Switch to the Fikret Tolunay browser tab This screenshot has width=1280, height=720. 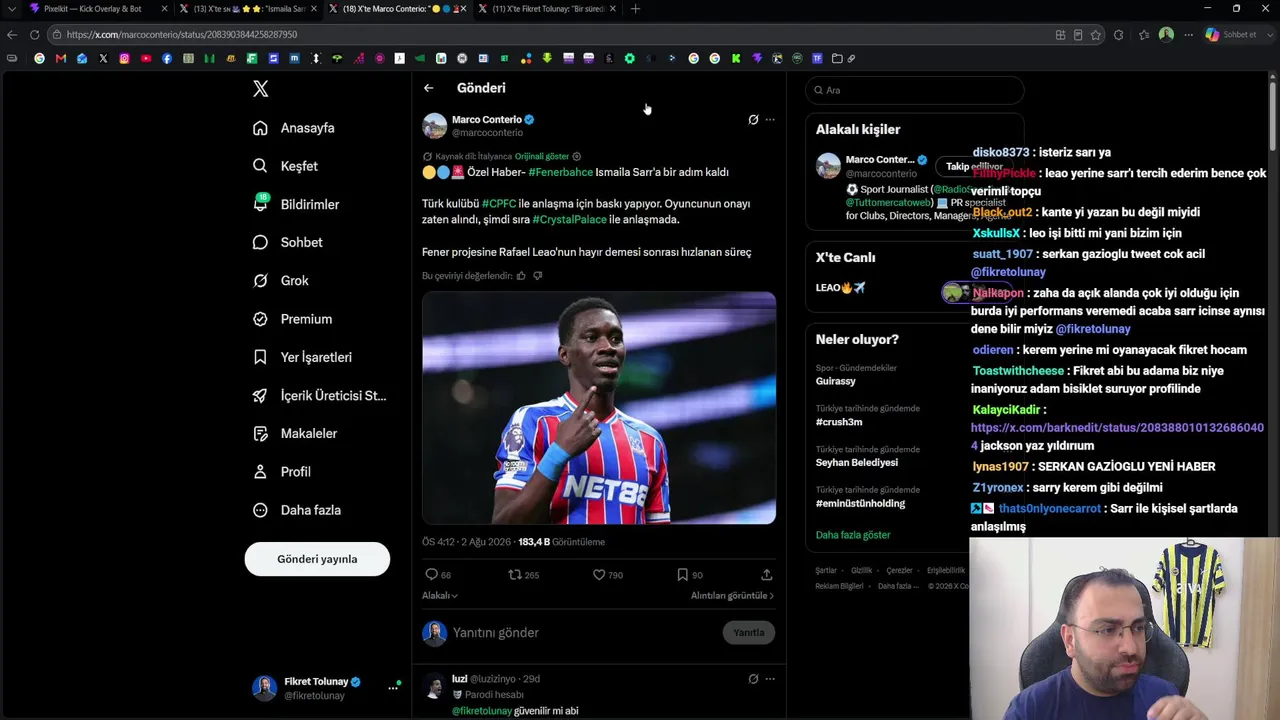pos(546,9)
